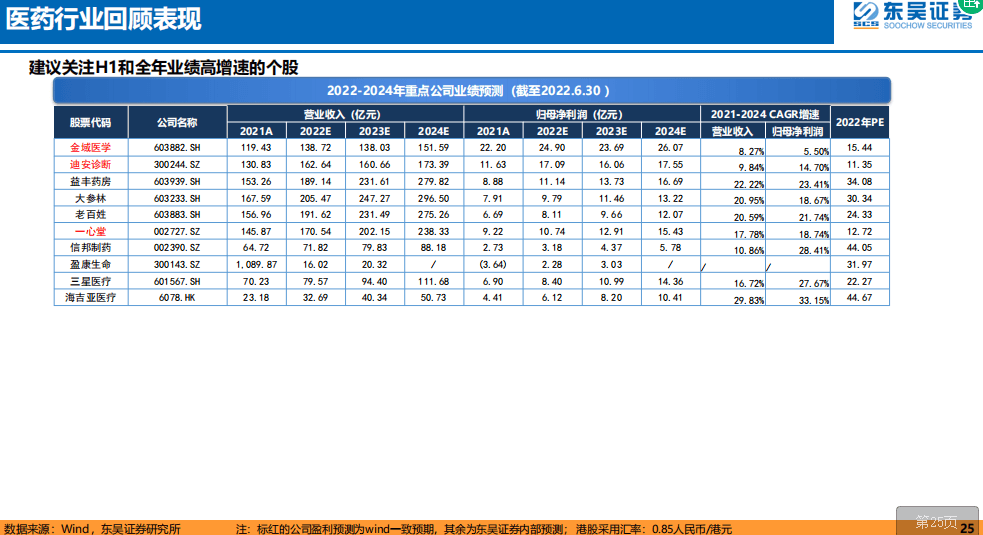This screenshot has width=983, height=535.
Task: Click stock code 601567.SH
Action: tap(177, 282)
